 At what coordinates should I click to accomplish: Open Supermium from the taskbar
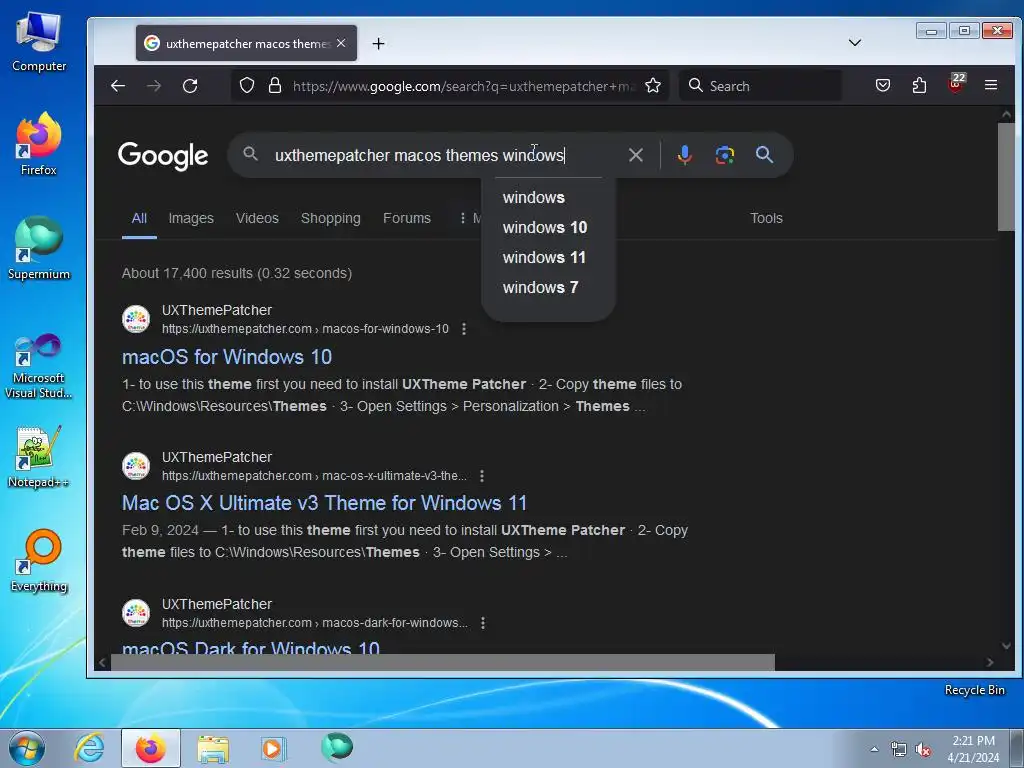click(x=337, y=748)
